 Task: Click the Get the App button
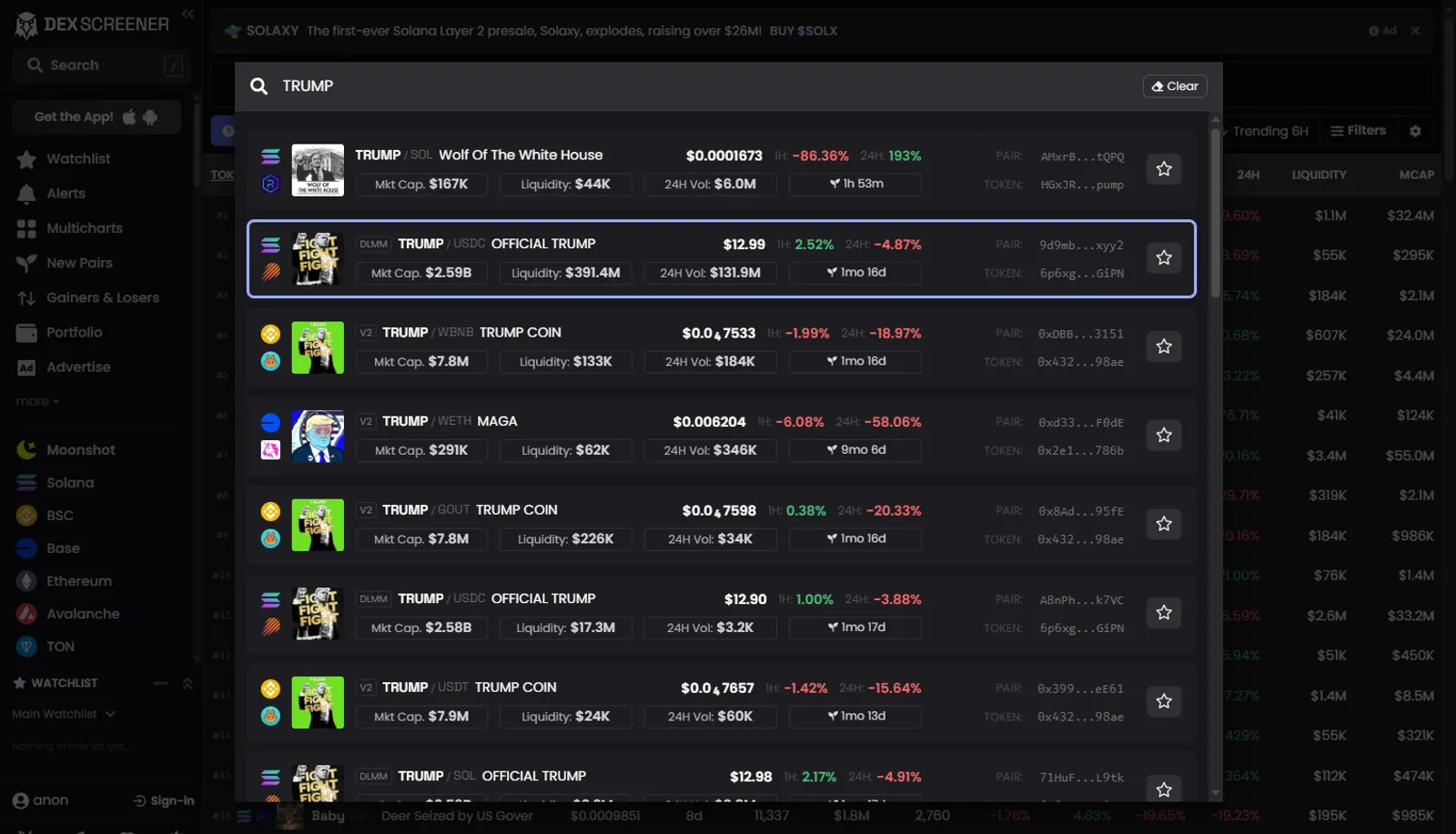point(96,117)
